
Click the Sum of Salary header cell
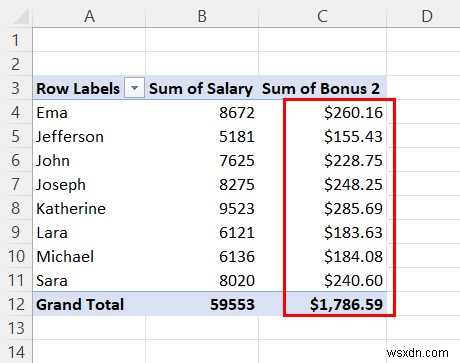tap(202, 88)
